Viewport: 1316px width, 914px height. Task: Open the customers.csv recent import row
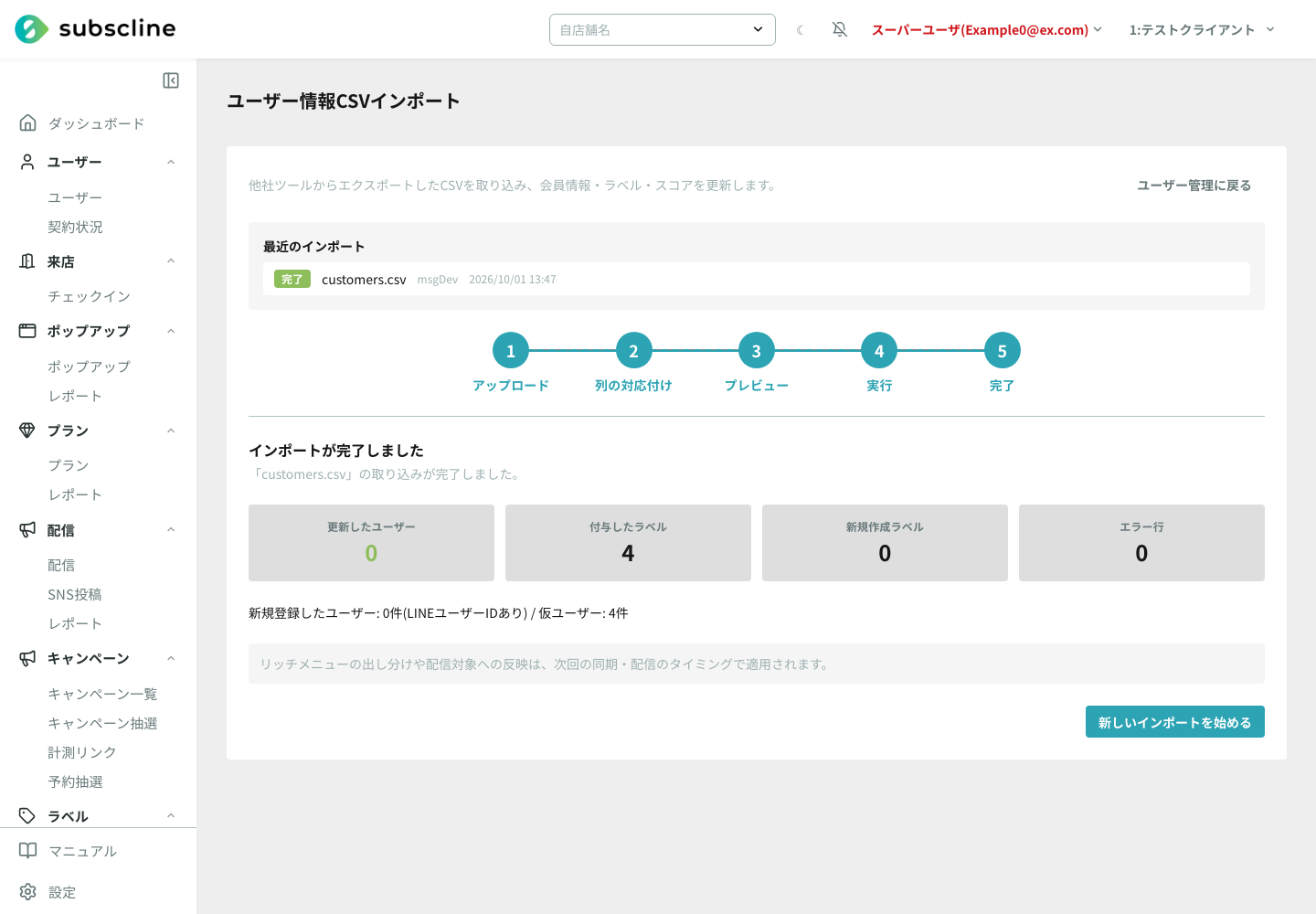pyautogui.click(x=757, y=279)
